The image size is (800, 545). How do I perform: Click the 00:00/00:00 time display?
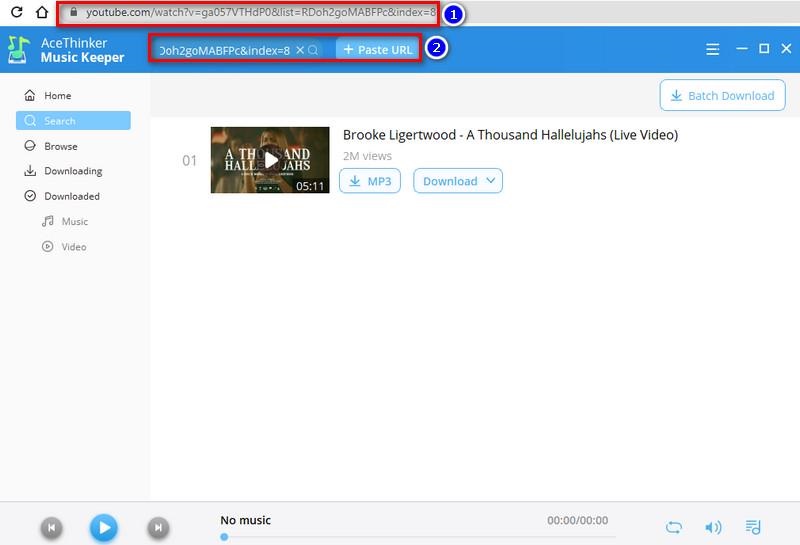(x=578, y=520)
